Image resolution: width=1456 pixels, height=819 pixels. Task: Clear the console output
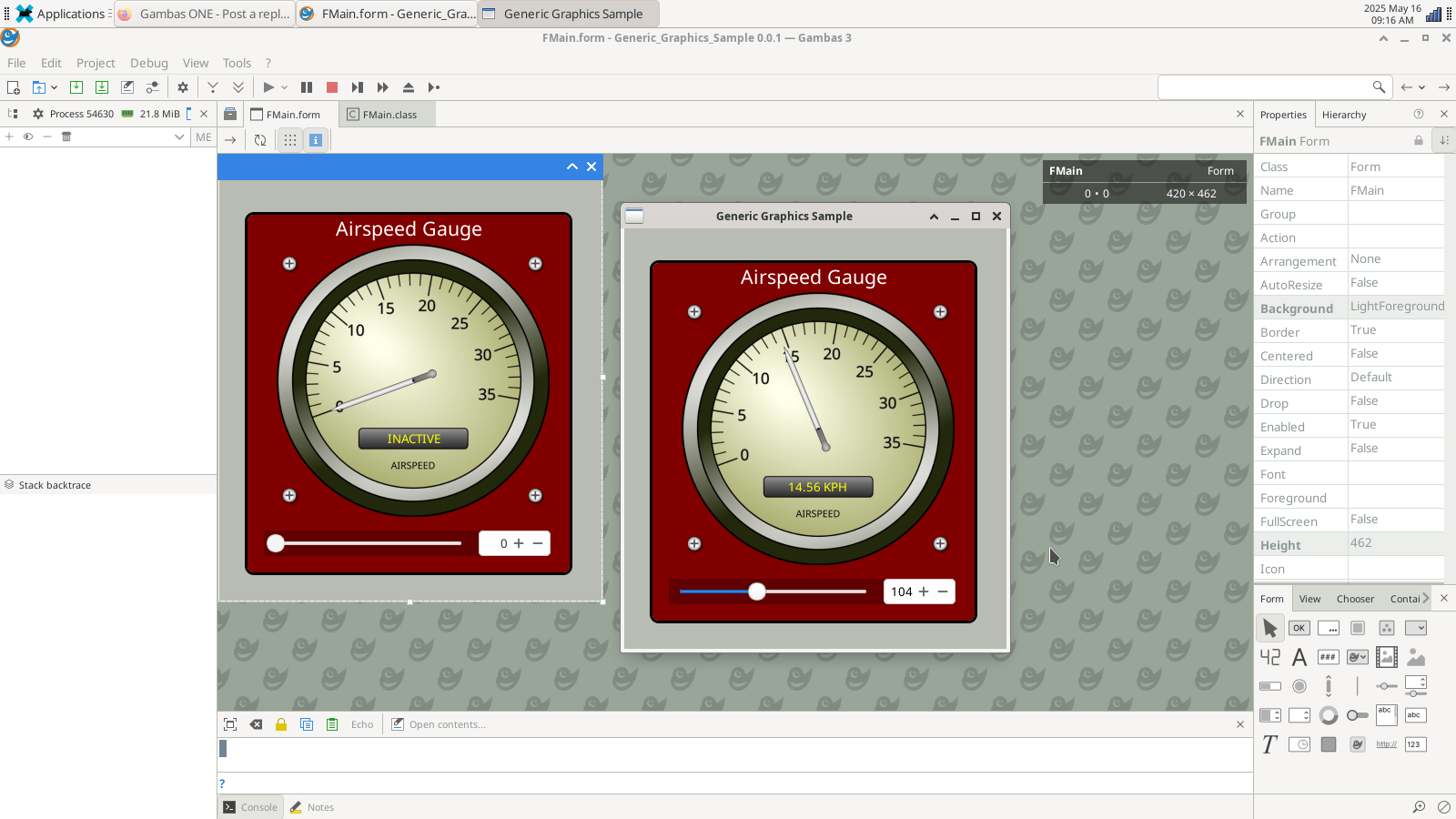point(256,724)
